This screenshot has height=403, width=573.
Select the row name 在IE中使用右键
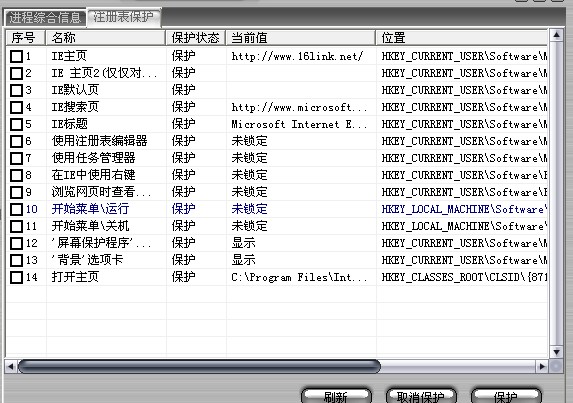coord(94,175)
